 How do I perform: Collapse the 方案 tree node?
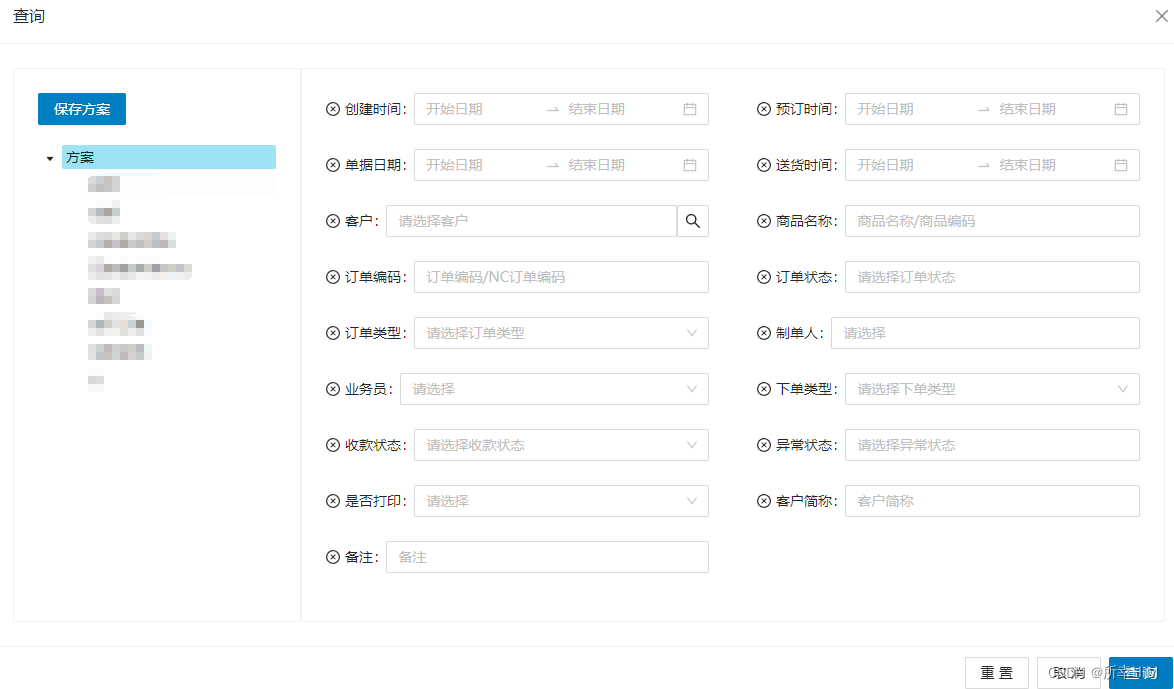tap(47, 157)
